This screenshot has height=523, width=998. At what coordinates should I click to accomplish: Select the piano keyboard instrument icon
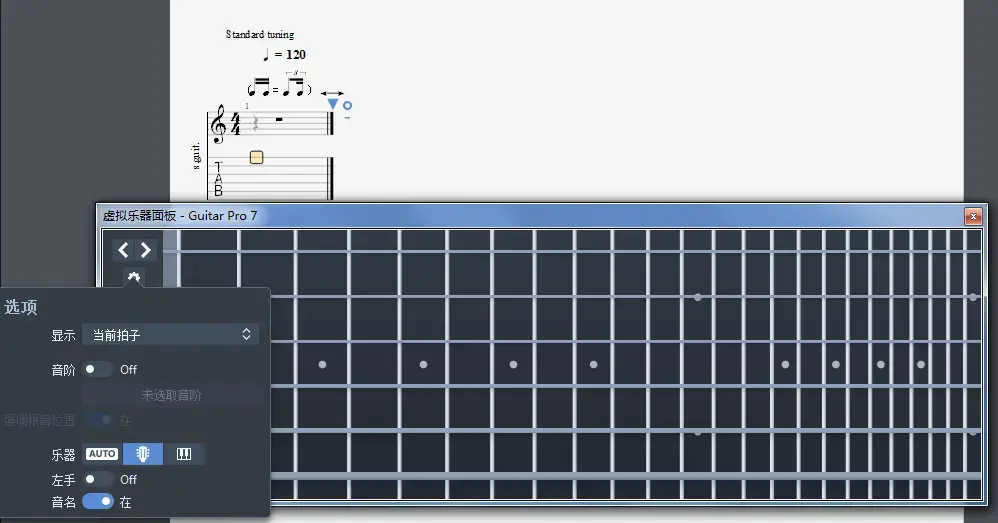(x=184, y=454)
